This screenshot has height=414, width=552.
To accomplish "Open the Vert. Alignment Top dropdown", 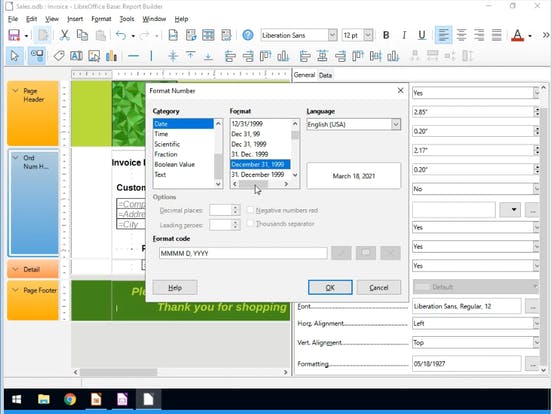I will pos(536,343).
